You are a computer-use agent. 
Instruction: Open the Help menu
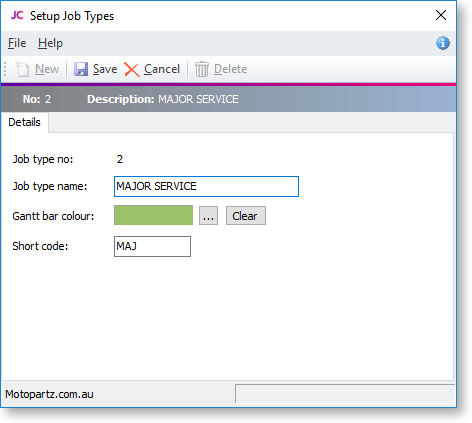(x=50, y=43)
